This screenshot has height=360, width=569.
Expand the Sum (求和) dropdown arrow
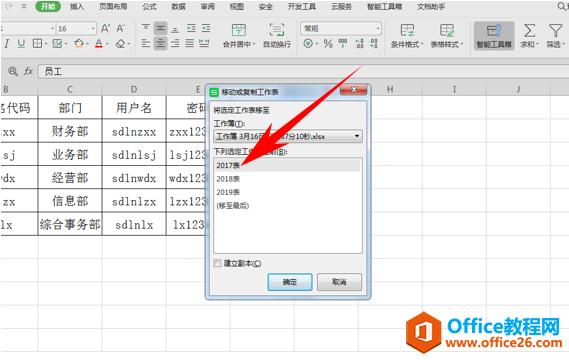click(537, 44)
